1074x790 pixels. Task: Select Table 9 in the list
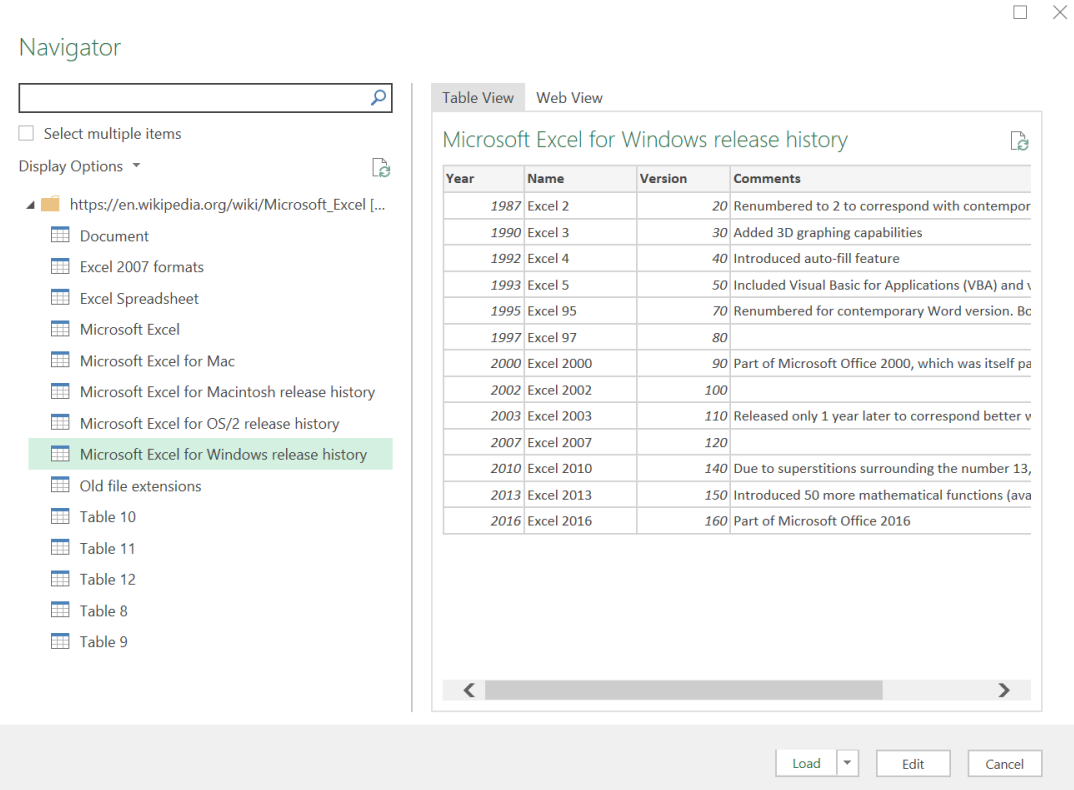tap(103, 642)
